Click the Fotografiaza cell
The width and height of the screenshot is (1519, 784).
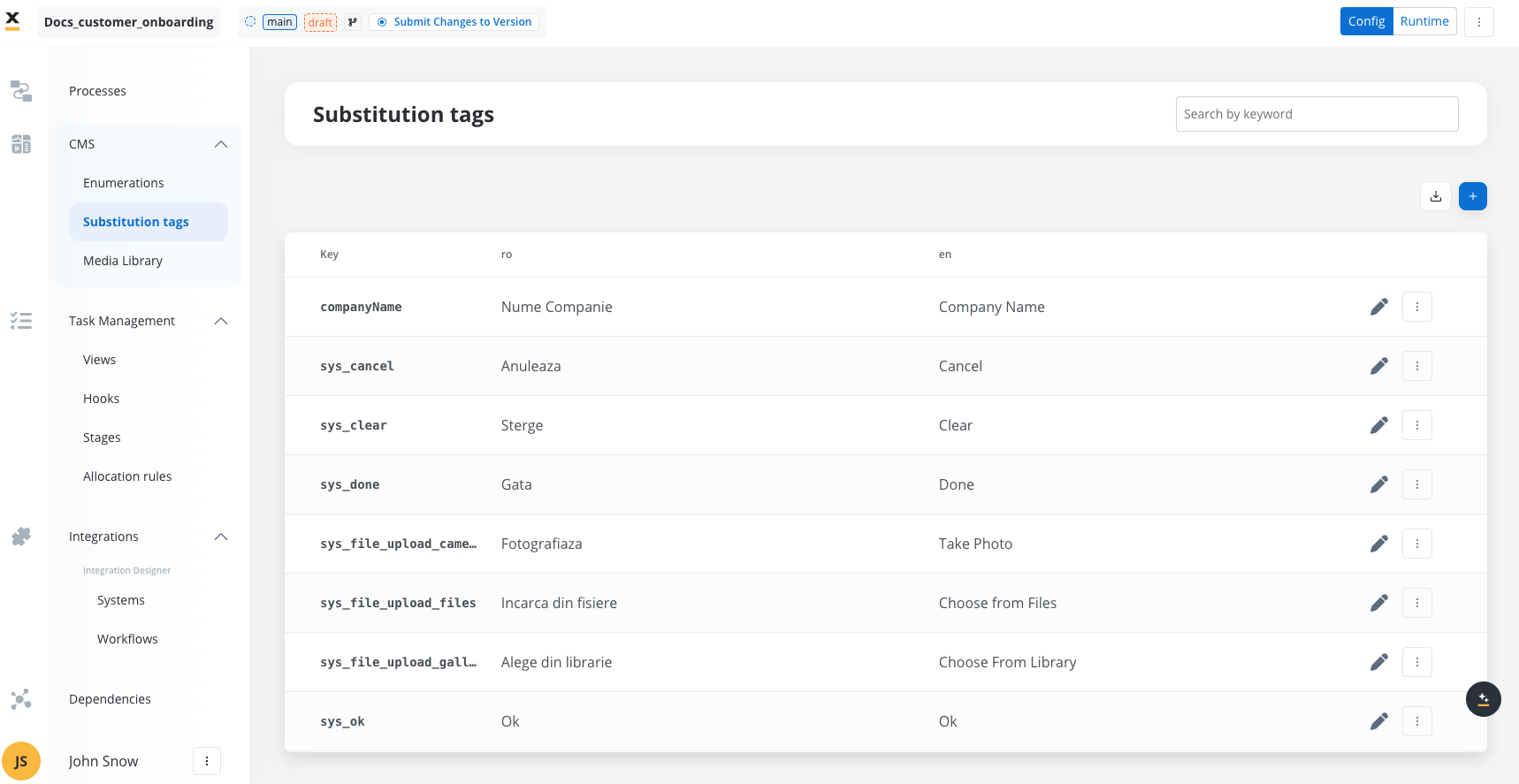pos(542,544)
